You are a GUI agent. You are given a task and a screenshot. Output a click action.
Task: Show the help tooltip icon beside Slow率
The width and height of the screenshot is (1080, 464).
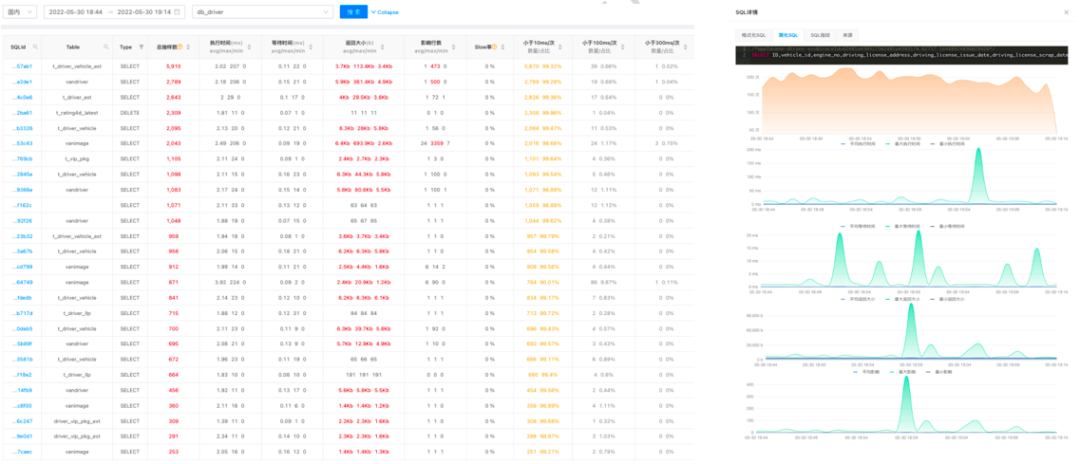[495, 47]
